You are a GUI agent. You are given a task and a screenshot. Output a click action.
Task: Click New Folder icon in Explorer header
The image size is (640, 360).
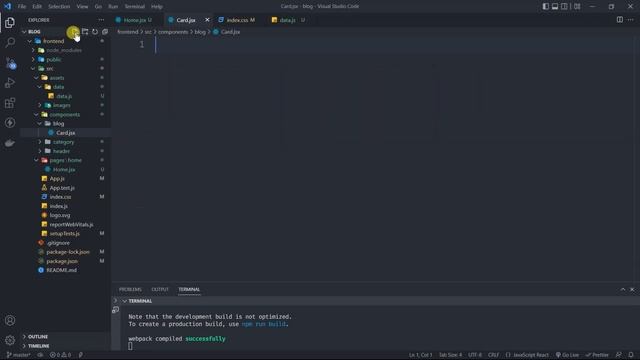[85, 32]
